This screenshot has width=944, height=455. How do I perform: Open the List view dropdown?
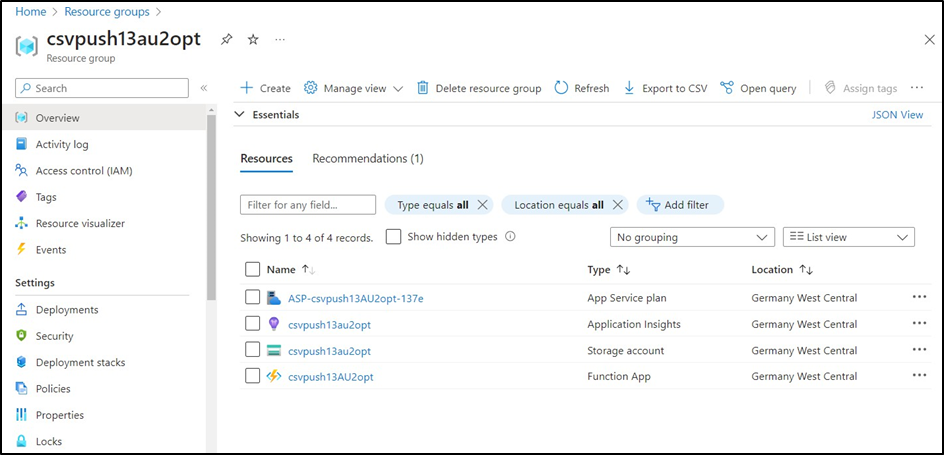pyautogui.click(x=848, y=237)
